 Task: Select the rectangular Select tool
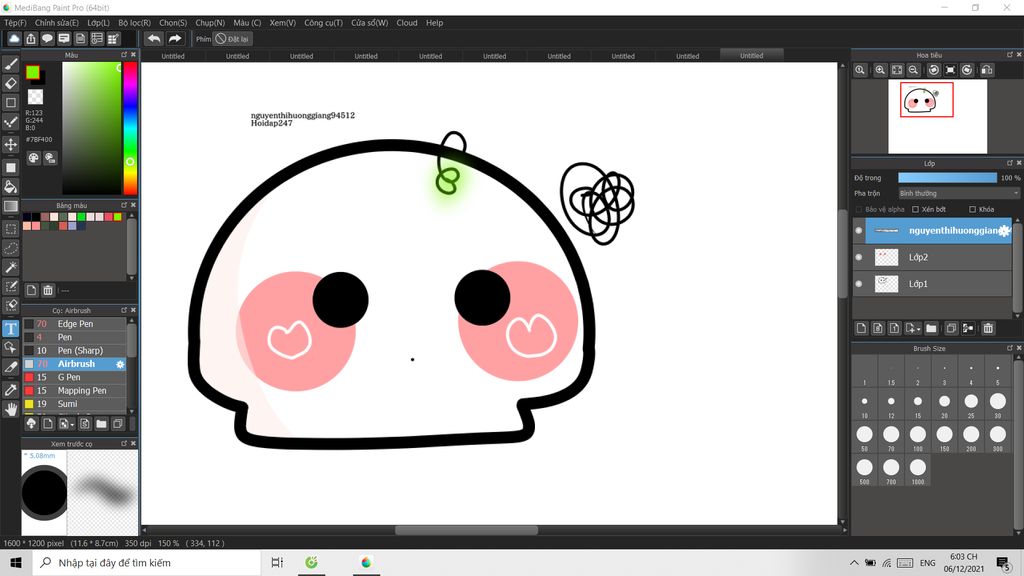point(10,229)
